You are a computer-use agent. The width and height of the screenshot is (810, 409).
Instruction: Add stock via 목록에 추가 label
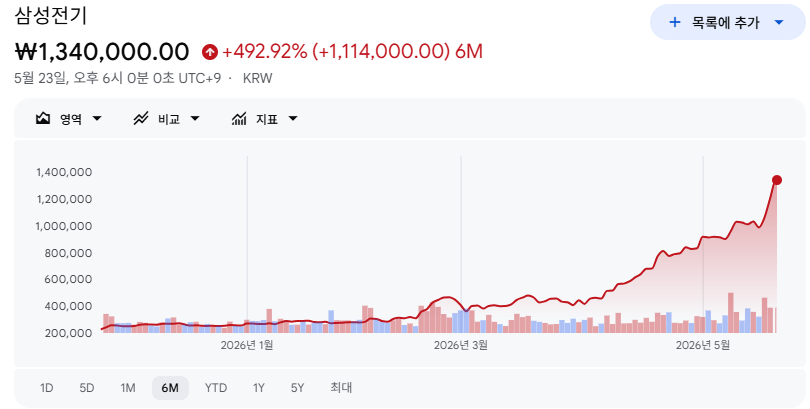[x=726, y=22]
